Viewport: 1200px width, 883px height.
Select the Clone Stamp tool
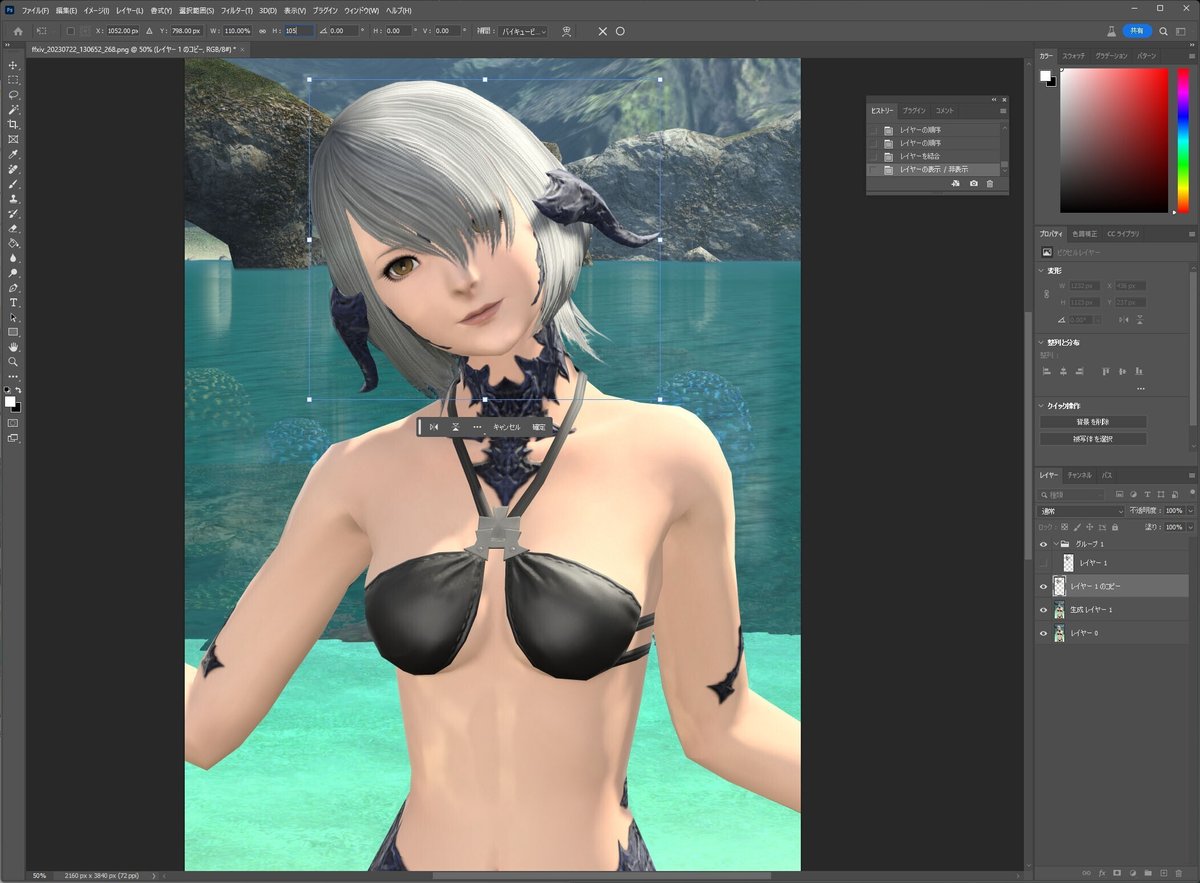[x=13, y=199]
